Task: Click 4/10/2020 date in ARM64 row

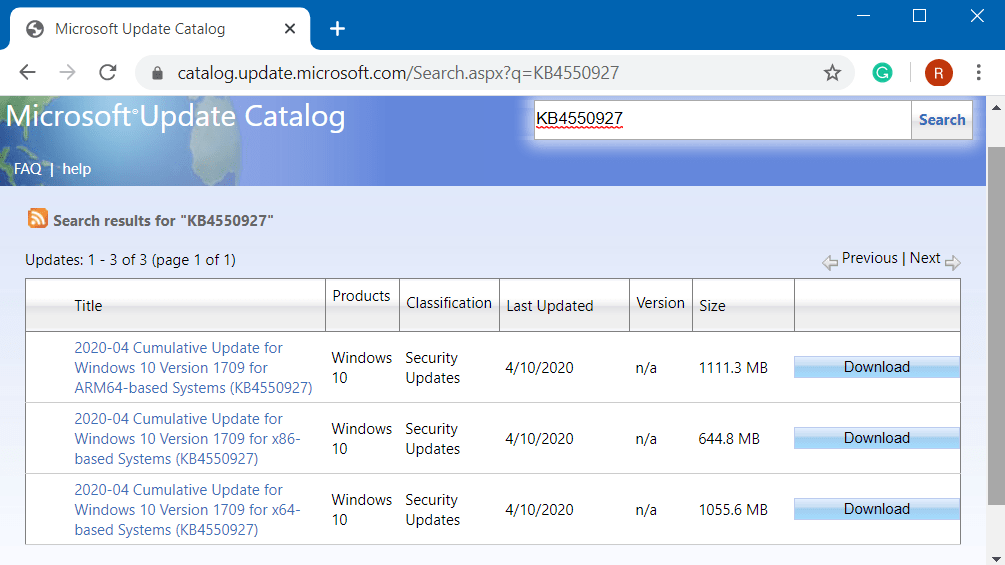Action: click(539, 368)
